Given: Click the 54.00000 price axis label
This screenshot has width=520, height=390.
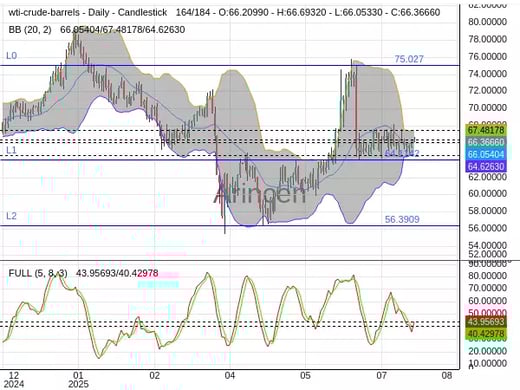Looking at the screenshot, I should [x=487, y=245].
